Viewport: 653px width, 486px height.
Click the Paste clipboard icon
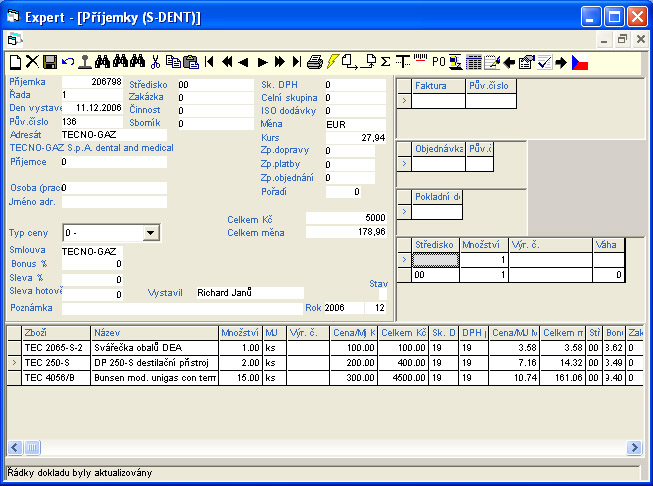pyautogui.click(x=190, y=62)
